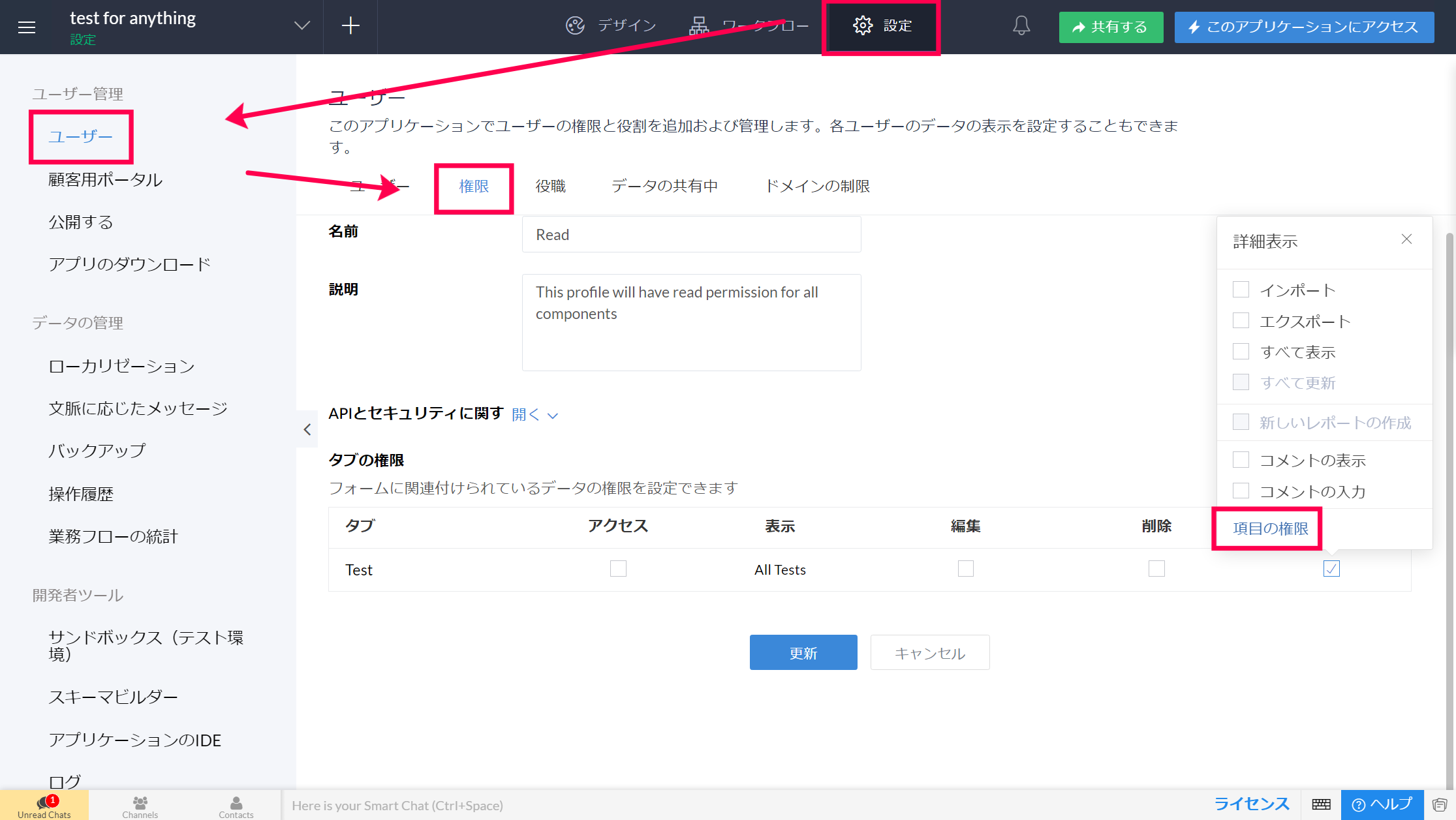The width and height of the screenshot is (1456, 820).
Task: Collapse the left sidebar with arrow
Action: coord(307,429)
